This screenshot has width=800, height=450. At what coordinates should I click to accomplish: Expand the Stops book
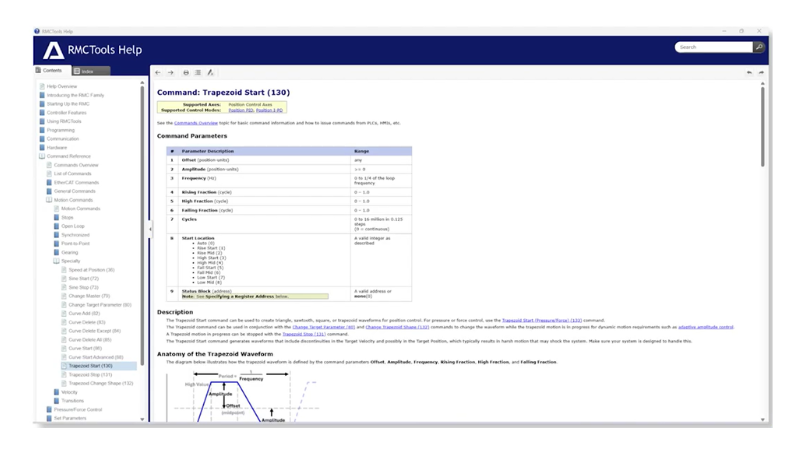coord(57,217)
